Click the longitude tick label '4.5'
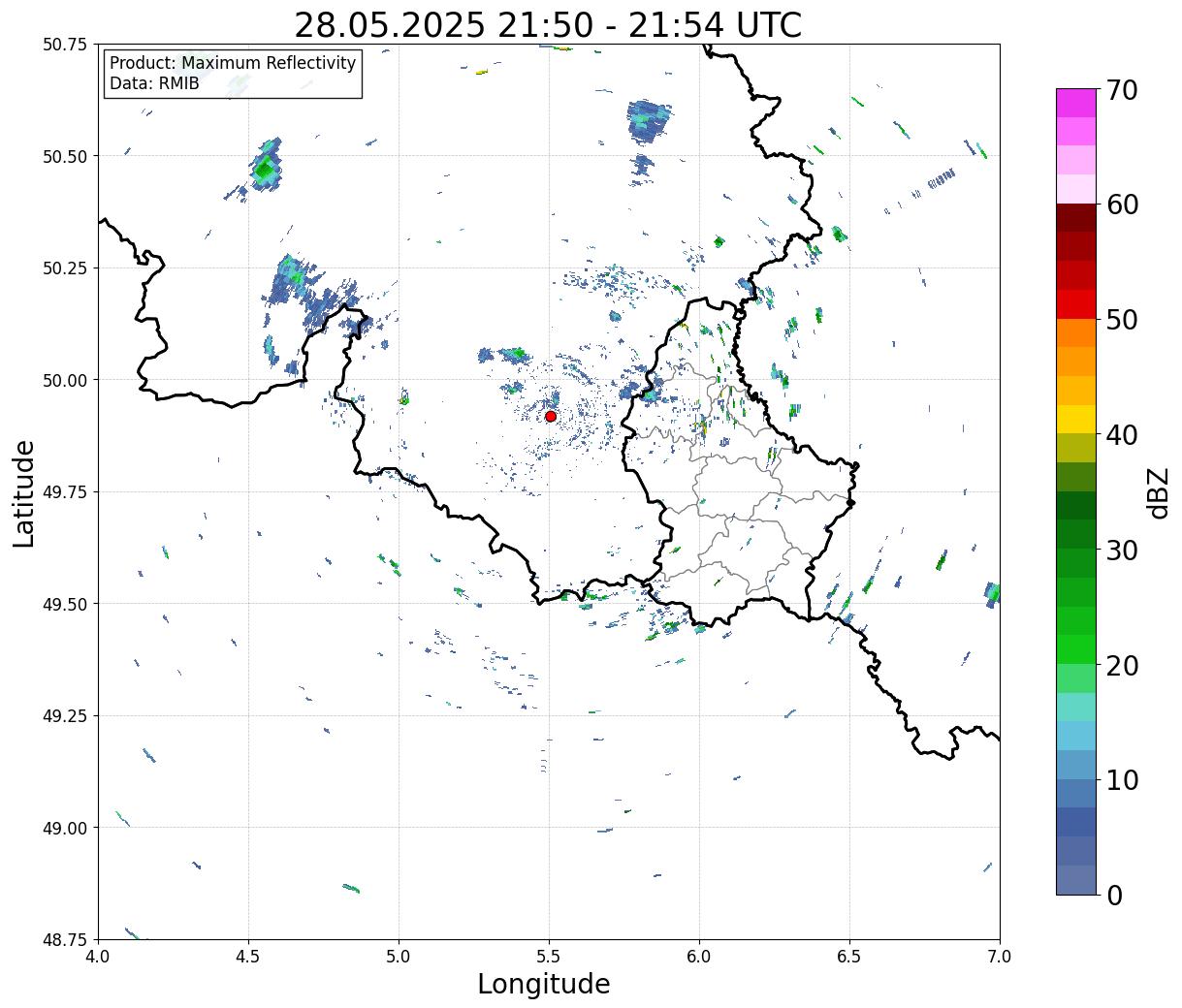Viewport: 1182px width, 1008px height. tap(248, 956)
